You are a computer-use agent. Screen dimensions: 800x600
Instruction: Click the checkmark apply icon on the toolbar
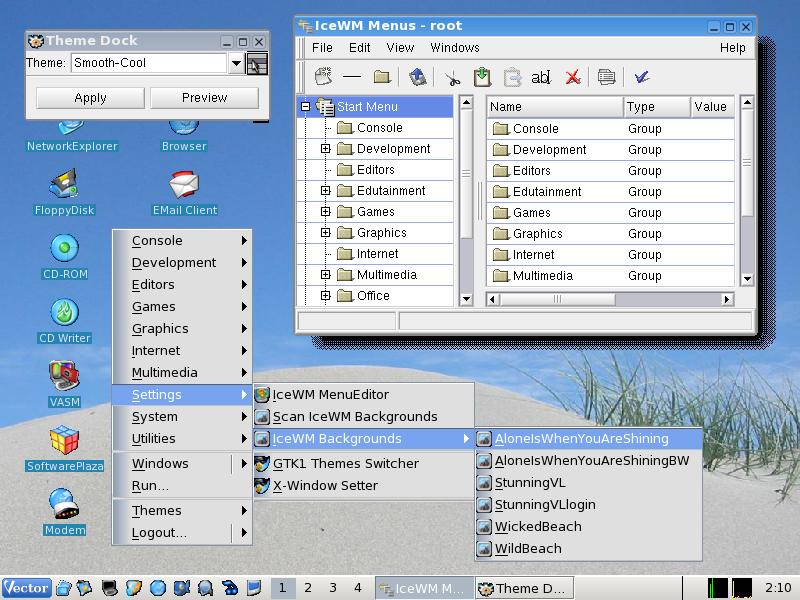(x=641, y=77)
